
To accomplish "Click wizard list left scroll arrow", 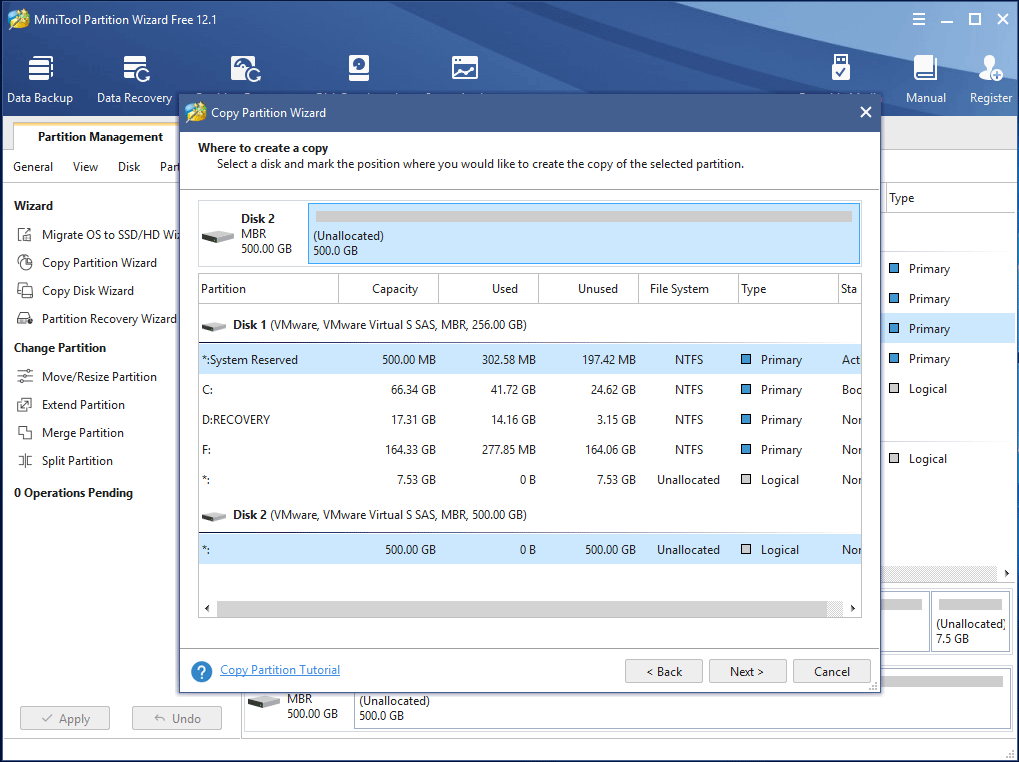I will pyautogui.click(x=207, y=609).
